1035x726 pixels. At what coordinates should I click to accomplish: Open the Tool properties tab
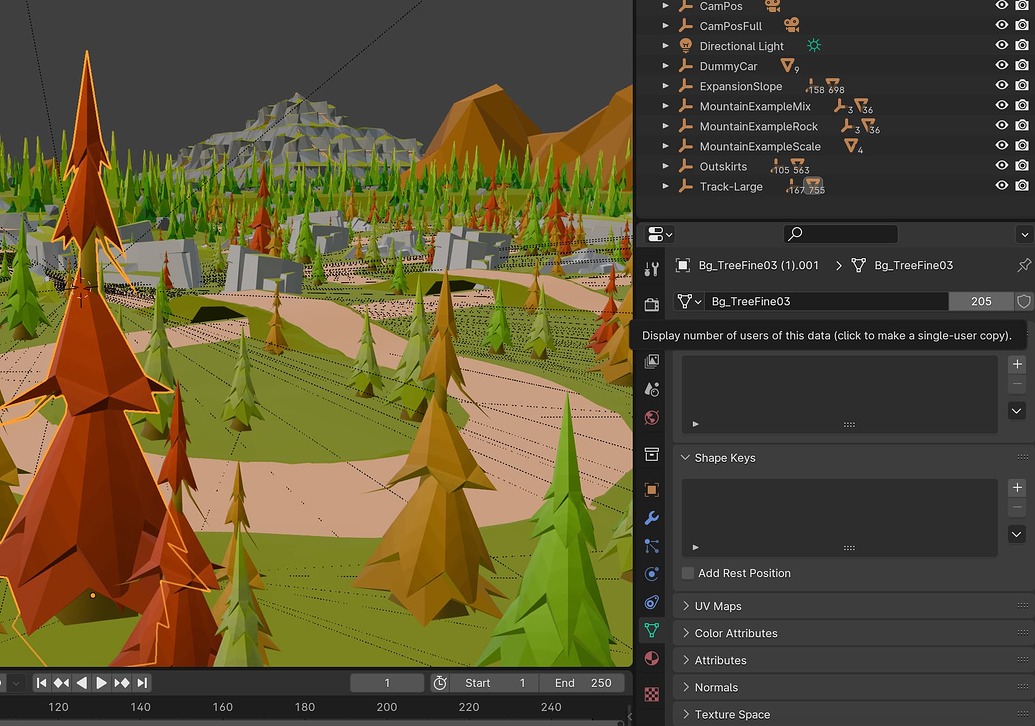coord(651,269)
